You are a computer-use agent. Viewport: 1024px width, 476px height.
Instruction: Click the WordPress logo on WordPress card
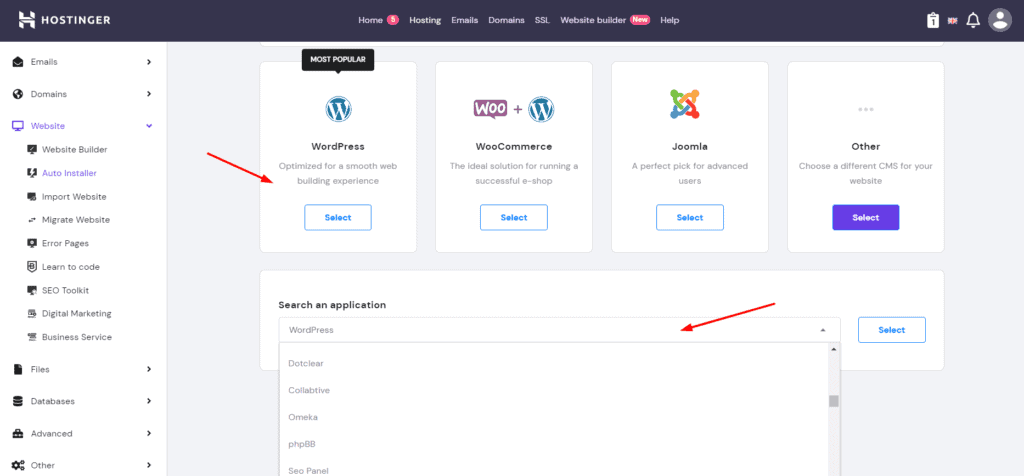pyautogui.click(x=338, y=109)
